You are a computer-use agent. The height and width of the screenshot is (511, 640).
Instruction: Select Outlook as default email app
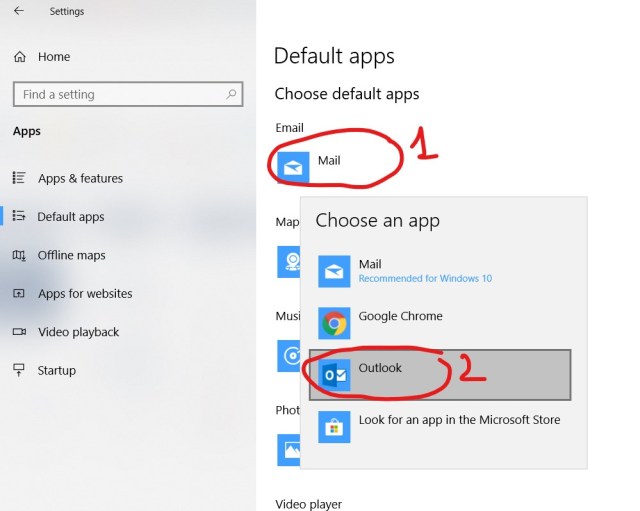[x=439, y=374]
